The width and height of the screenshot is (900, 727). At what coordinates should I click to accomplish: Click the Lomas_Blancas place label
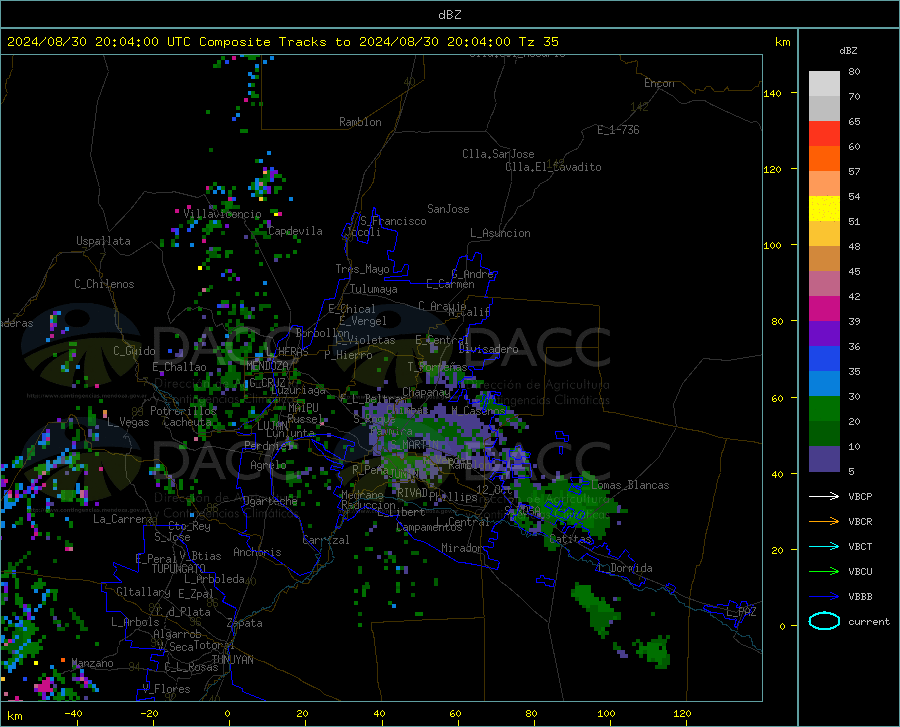(630, 485)
